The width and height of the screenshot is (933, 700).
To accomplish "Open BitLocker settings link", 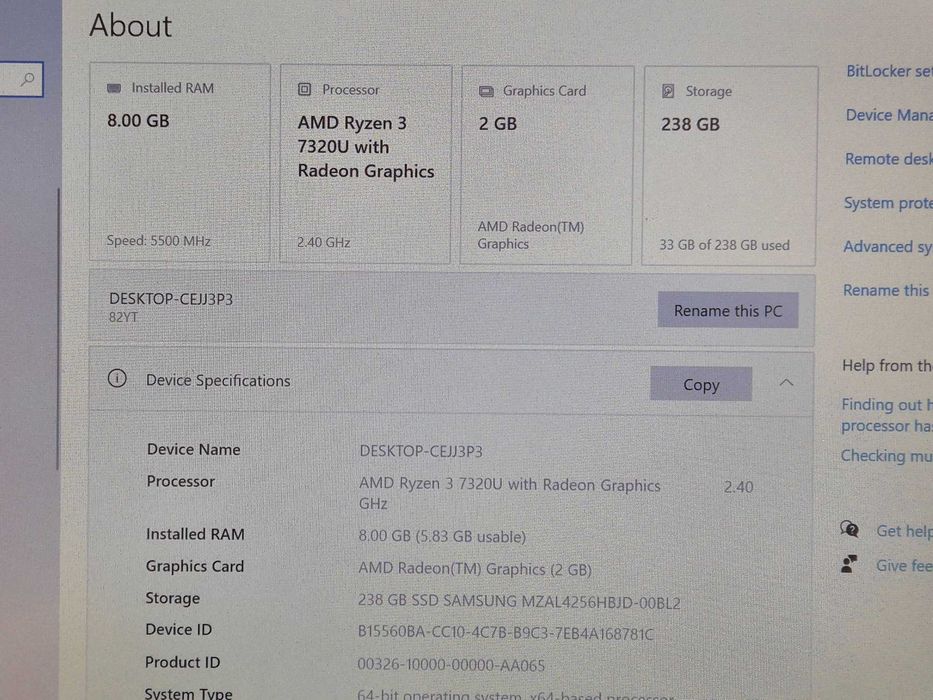I will [x=889, y=71].
